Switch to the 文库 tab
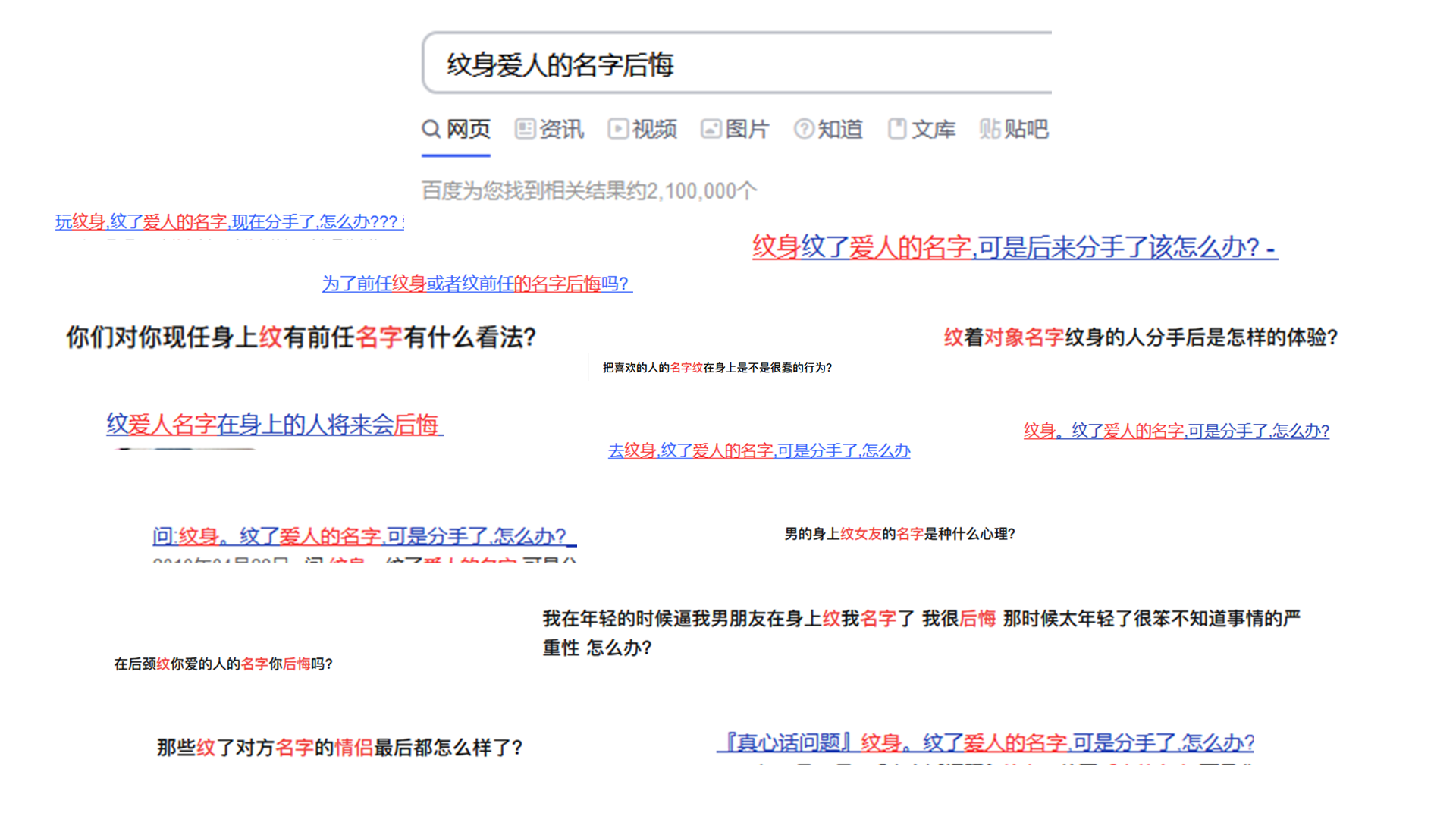 922,129
